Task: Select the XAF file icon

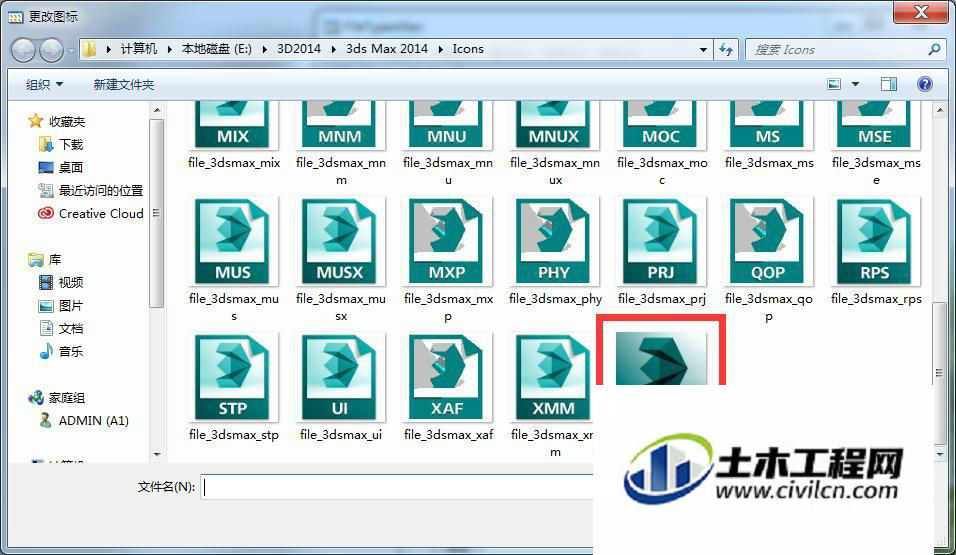Action: [x=448, y=376]
